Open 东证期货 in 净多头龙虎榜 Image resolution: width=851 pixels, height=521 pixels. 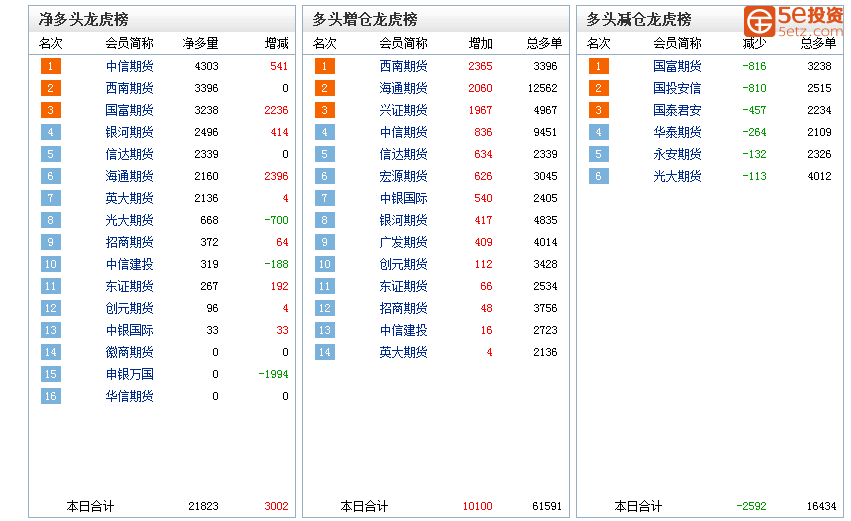(129, 286)
